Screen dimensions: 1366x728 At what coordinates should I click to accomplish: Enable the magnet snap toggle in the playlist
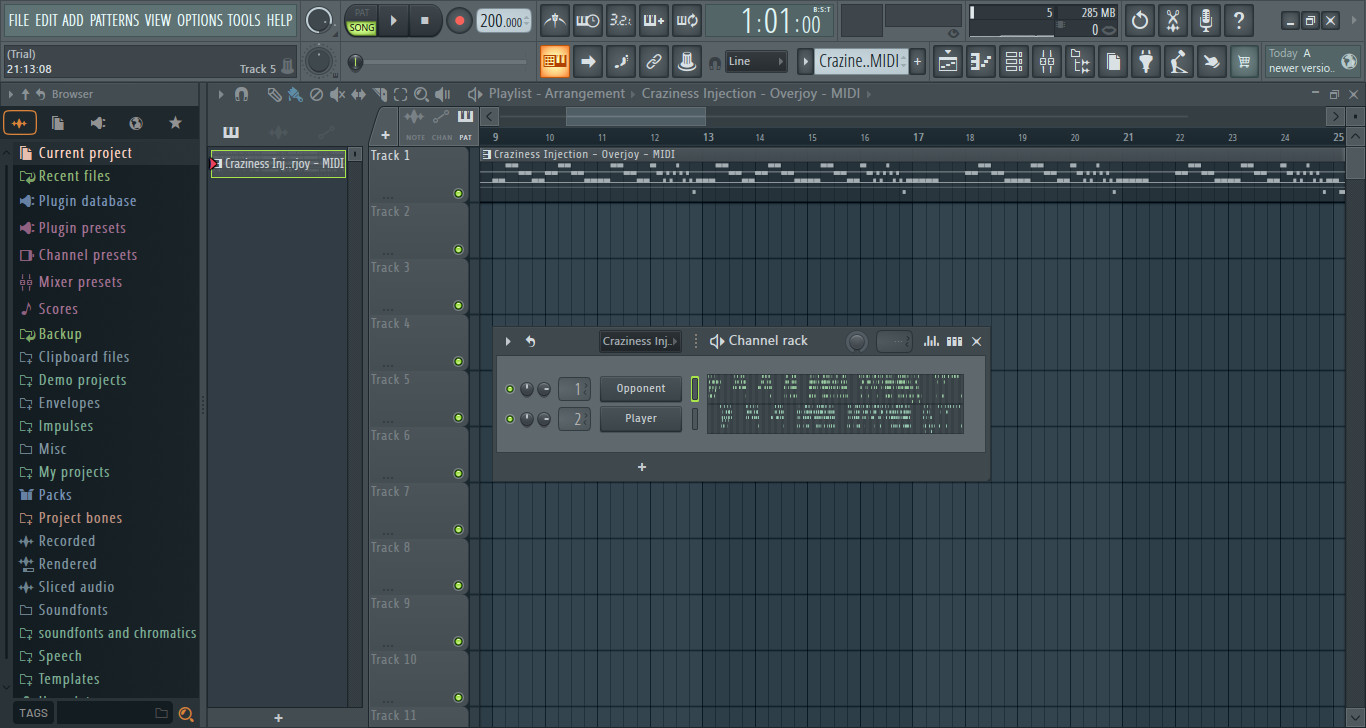point(241,94)
